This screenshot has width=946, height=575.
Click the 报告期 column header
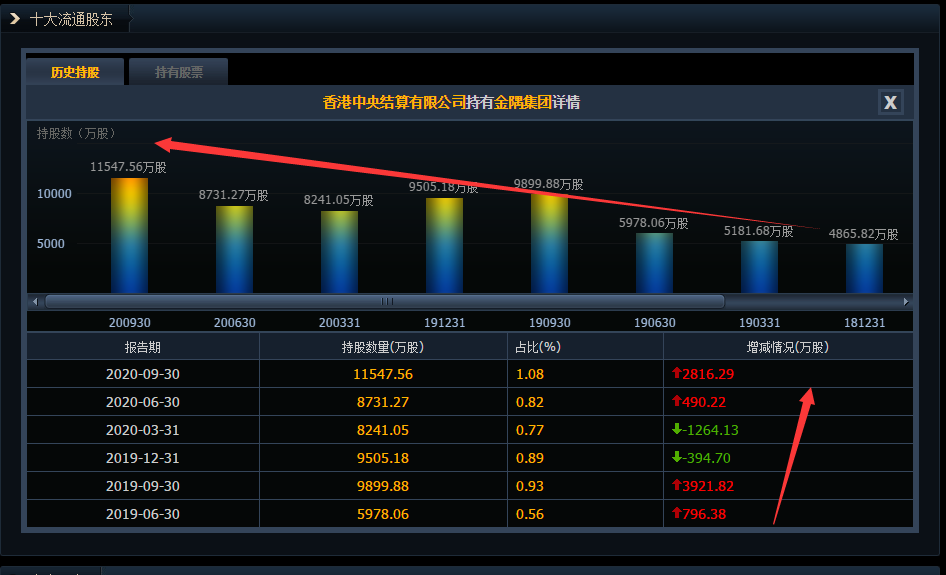[x=143, y=347]
